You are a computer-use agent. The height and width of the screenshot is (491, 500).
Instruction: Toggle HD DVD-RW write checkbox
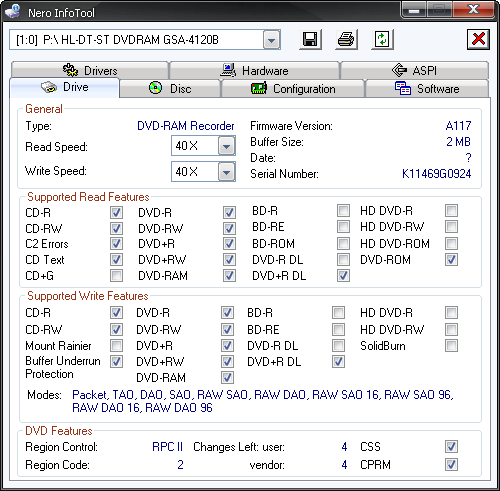pyautogui.click(x=451, y=330)
